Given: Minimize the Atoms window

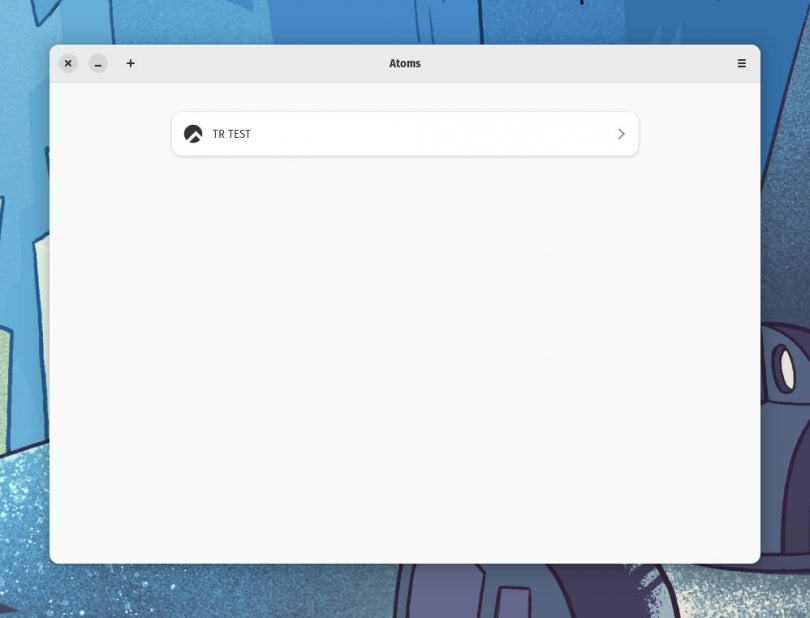Looking at the screenshot, I should point(98,63).
